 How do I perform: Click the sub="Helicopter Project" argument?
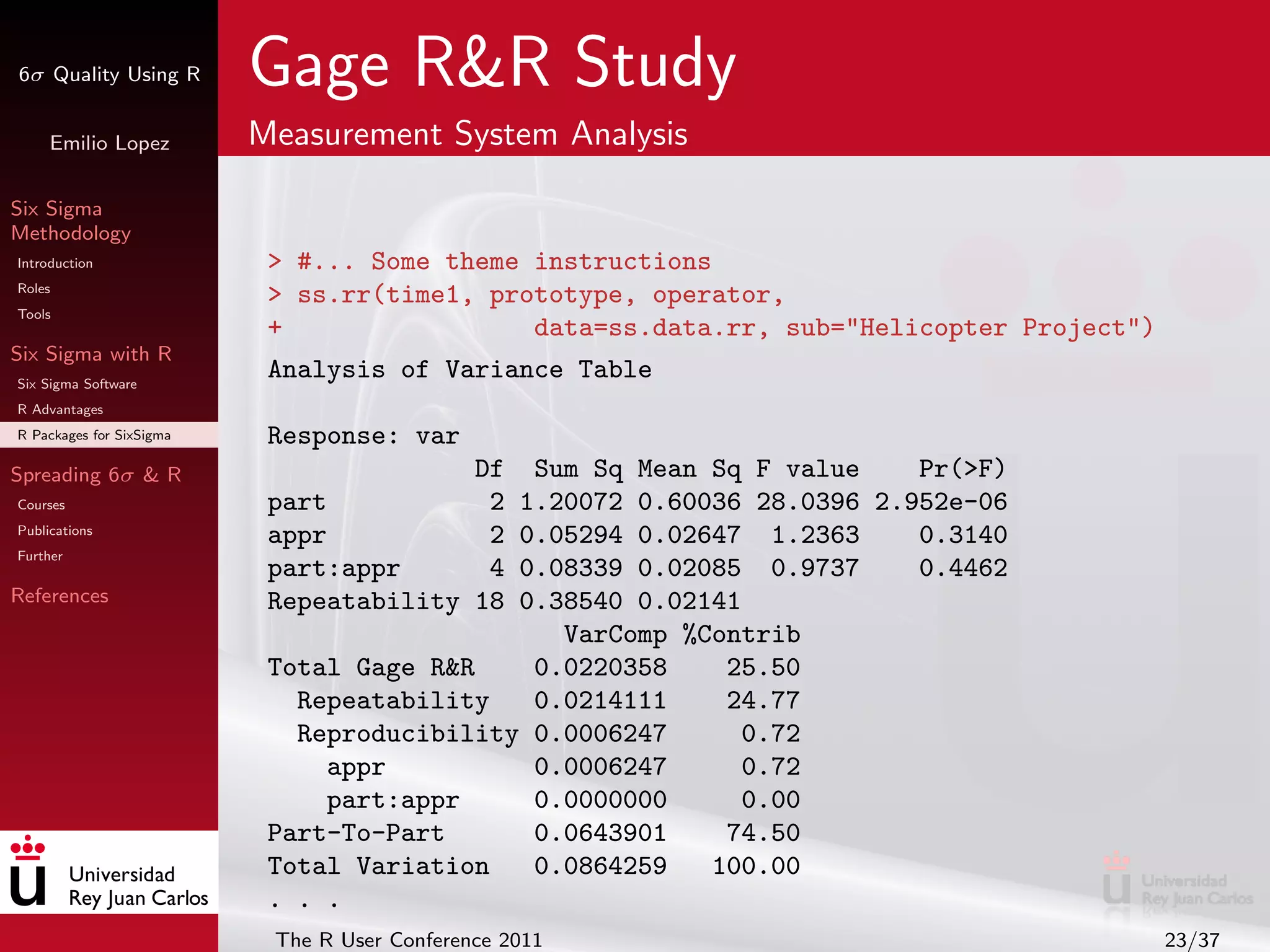pos(961,328)
